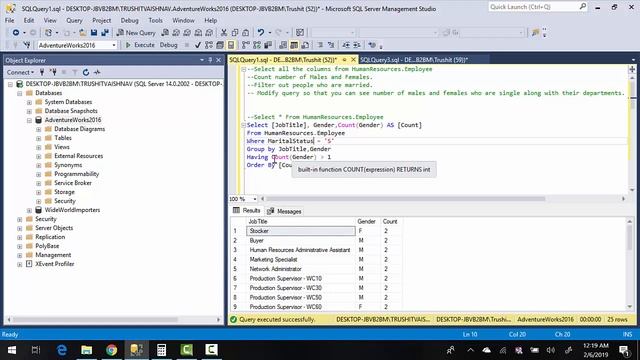
Task: Open the Project menu
Action: (101, 20)
